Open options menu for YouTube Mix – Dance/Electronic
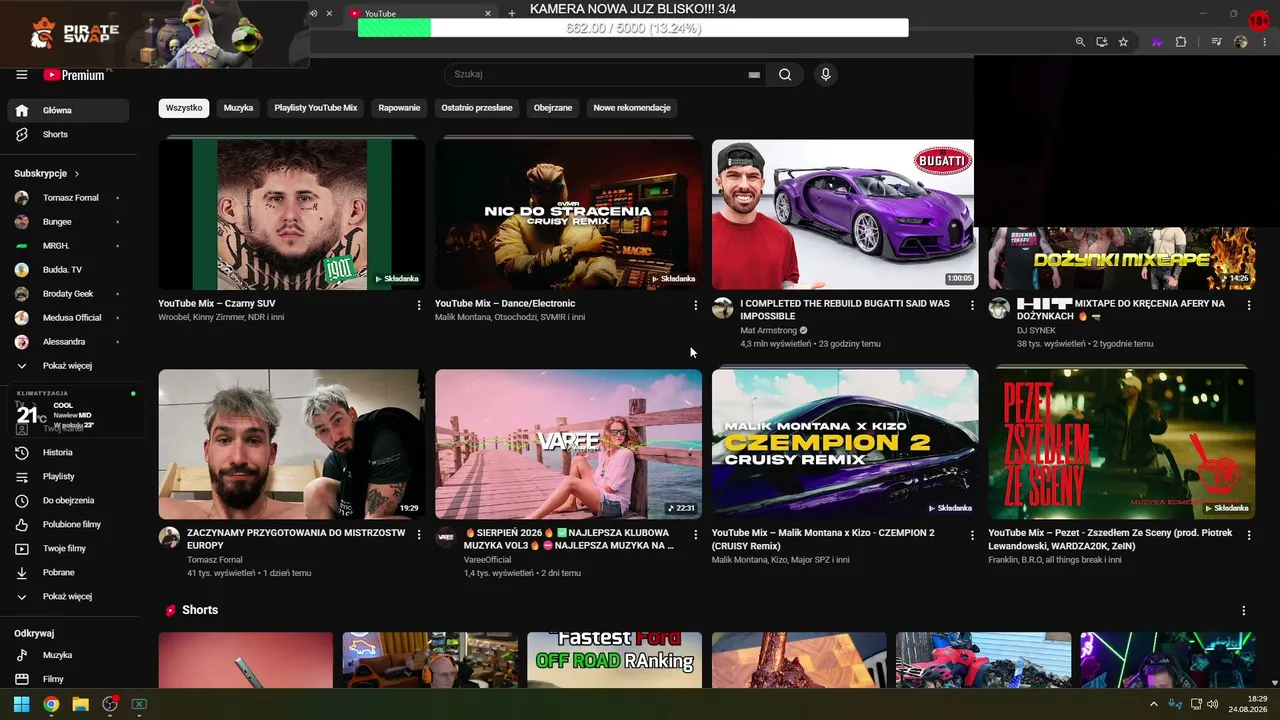Viewport: 1280px width, 720px height. [696, 305]
